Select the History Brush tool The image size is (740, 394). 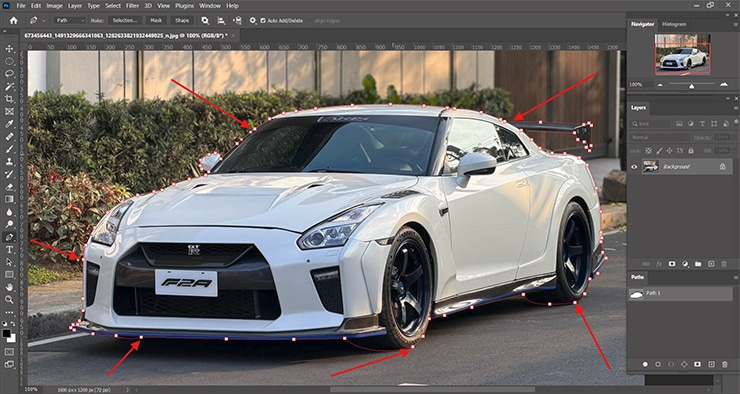[9, 174]
